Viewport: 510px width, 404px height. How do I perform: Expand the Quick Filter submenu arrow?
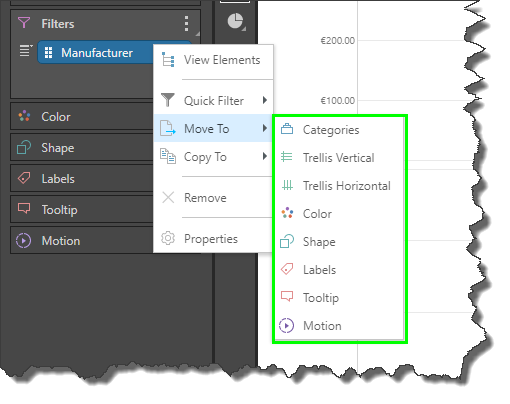(265, 100)
